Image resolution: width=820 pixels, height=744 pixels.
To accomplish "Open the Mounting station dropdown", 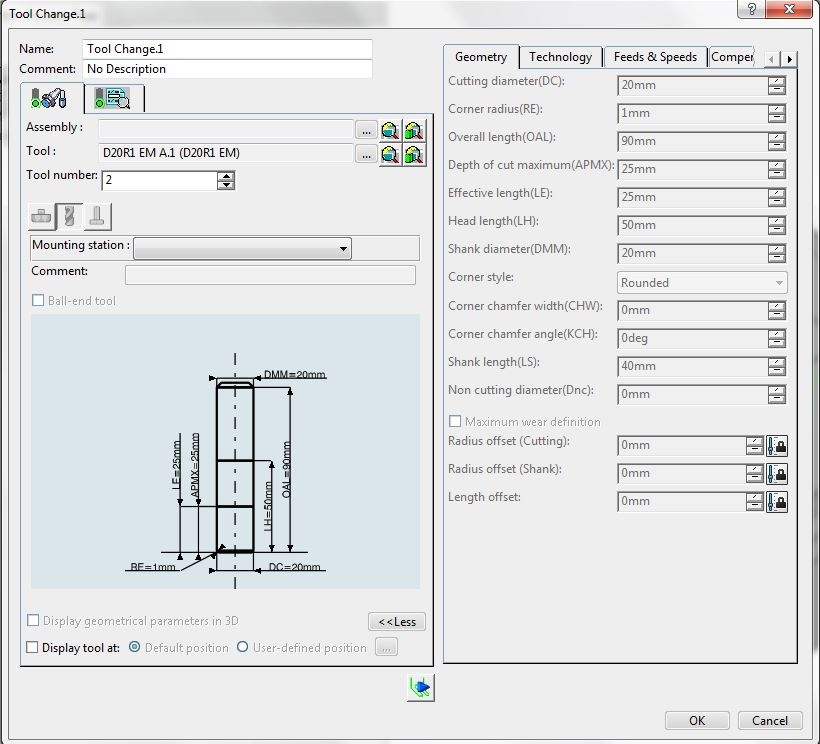I will [x=343, y=248].
